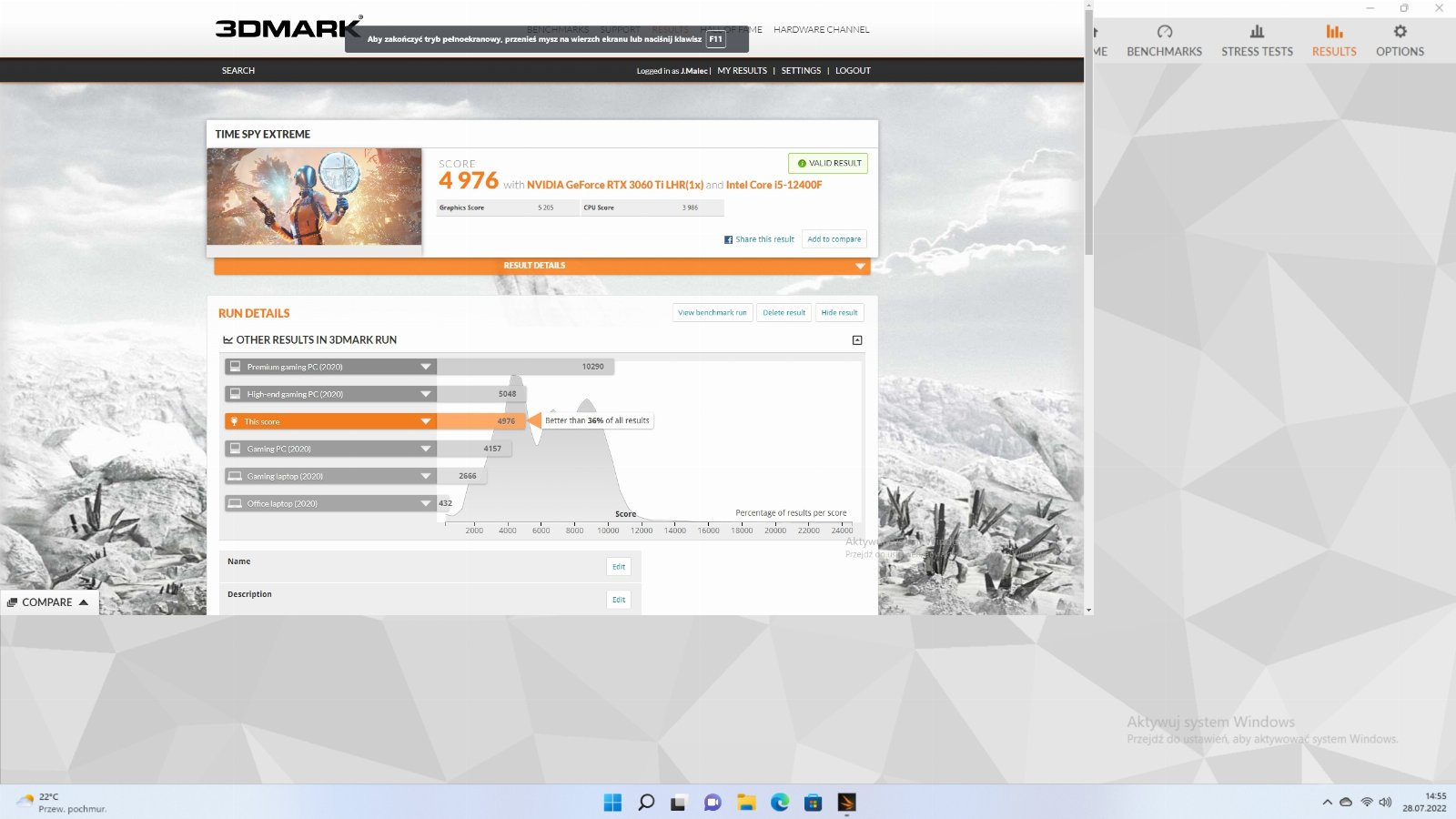Screen dimensions: 1456x819
Task: Go to My Results
Action: click(742, 70)
